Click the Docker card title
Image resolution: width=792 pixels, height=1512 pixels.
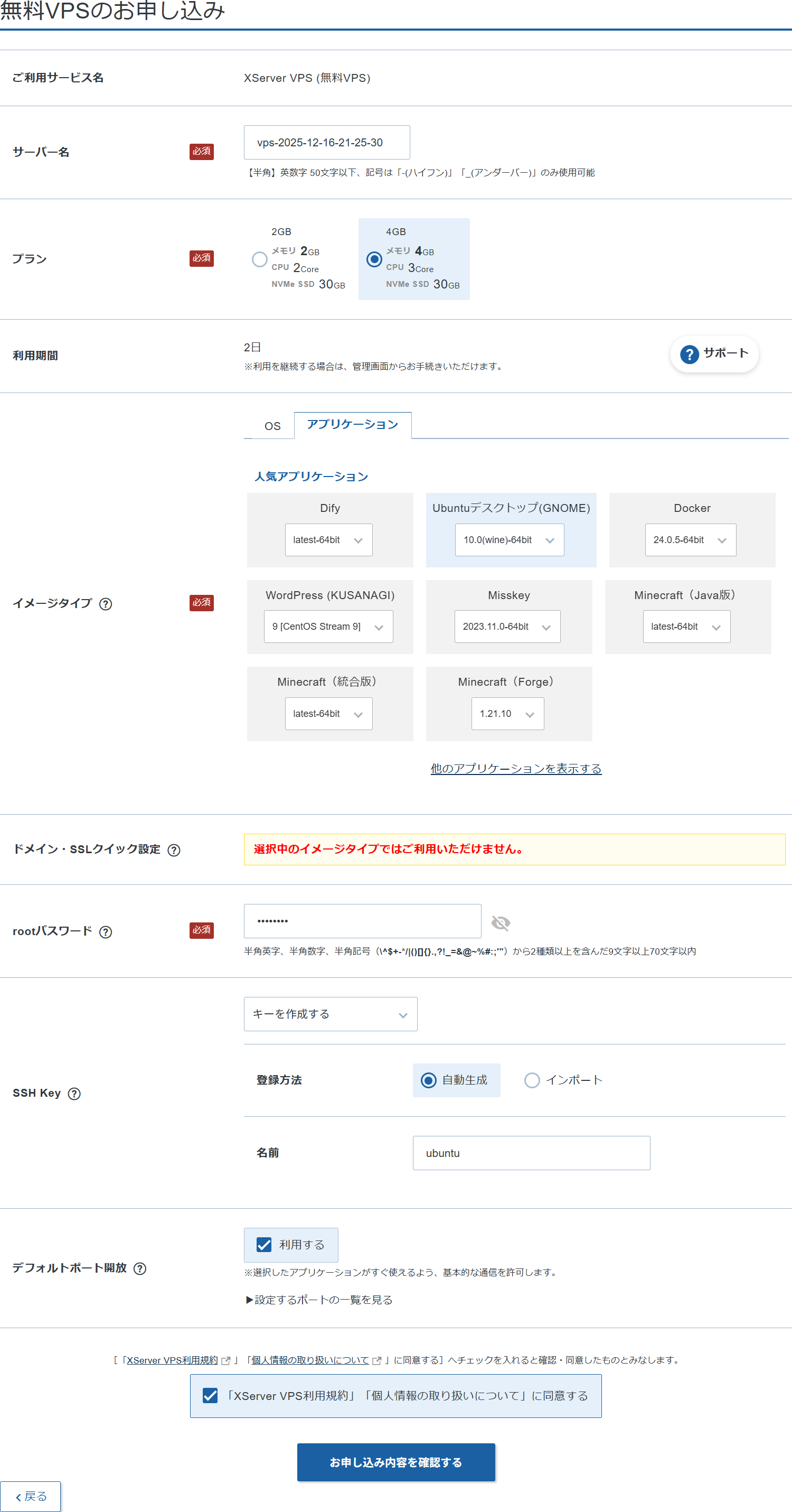click(692, 508)
